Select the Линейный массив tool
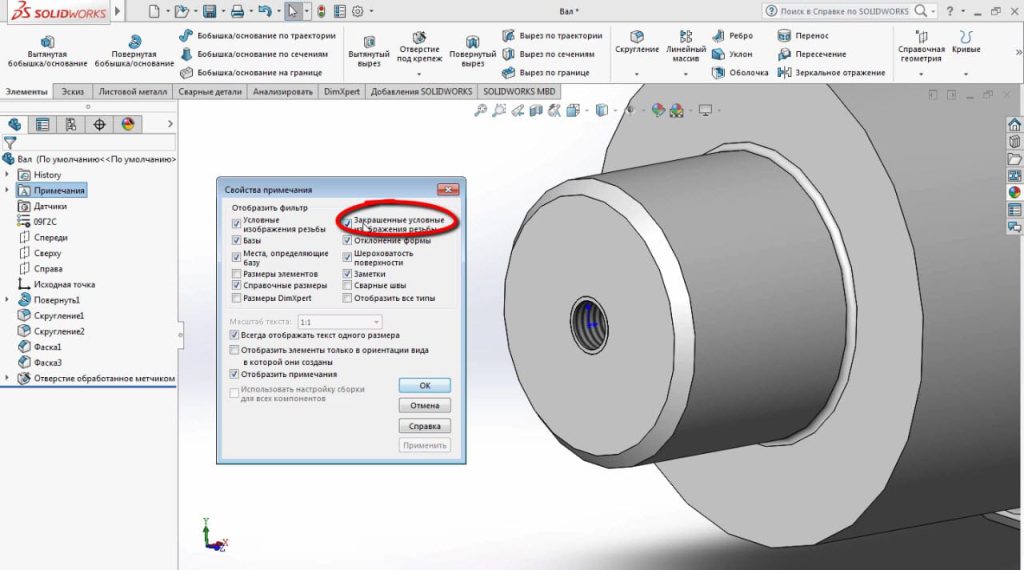1024x570 pixels. (686, 46)
